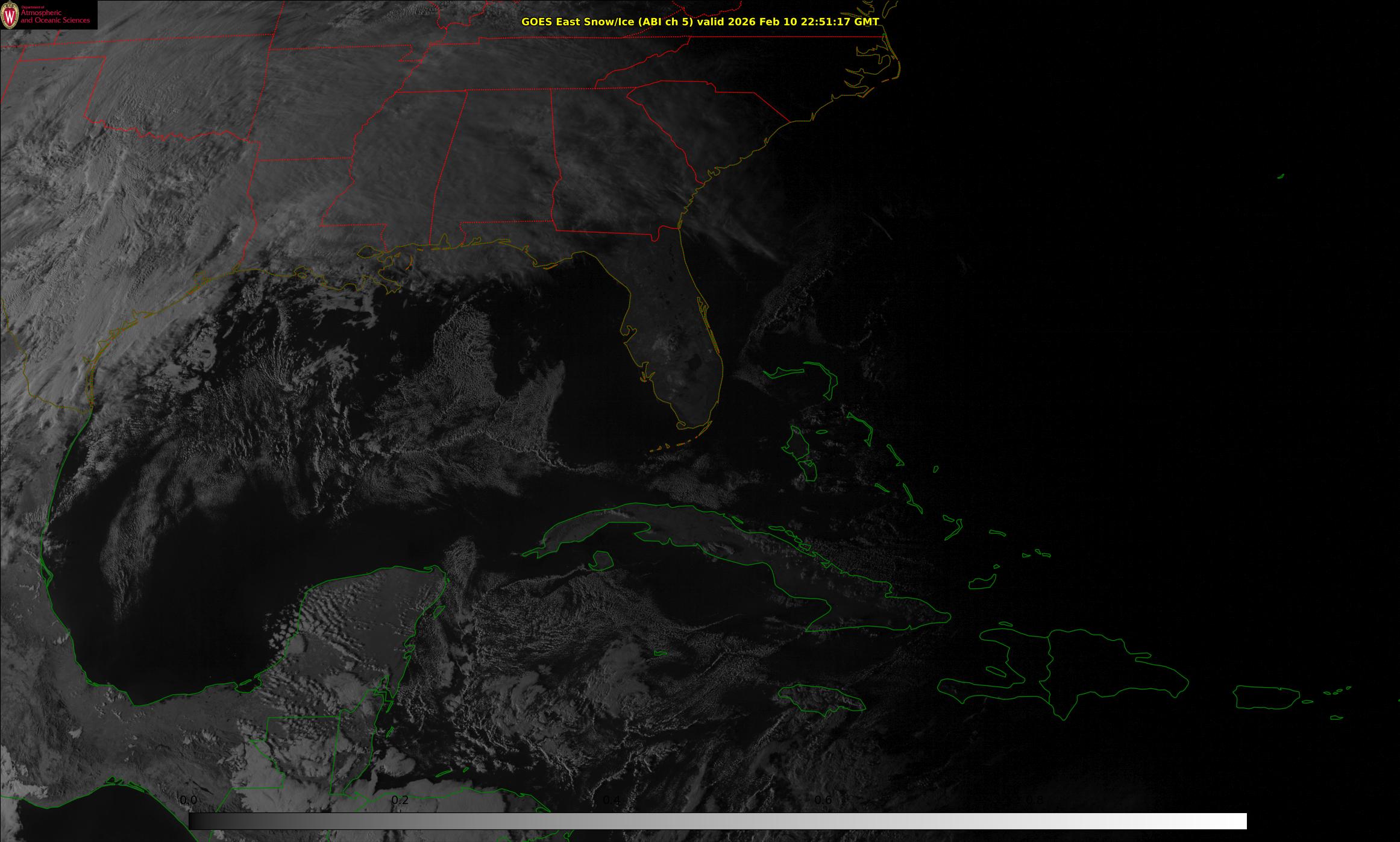1400x842 pixels.
Task: Click the middle gray section of colorbar
Action: (x=717, y=821)
